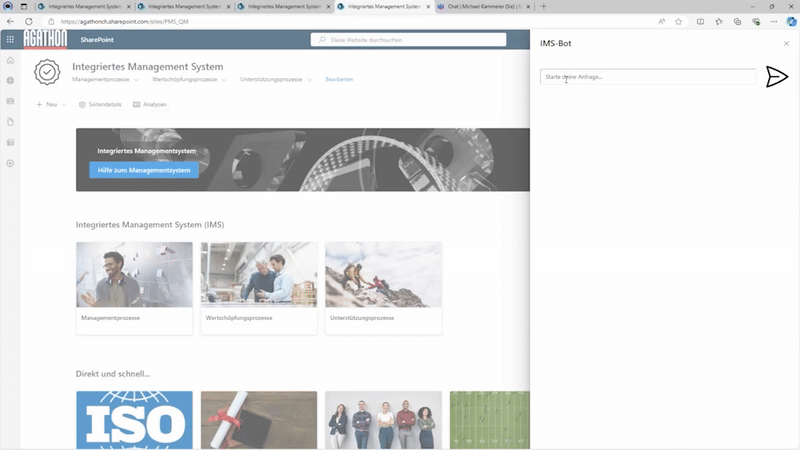This screenshot has height=450, width=800.
Task: Switch to the Chat Michael Kammerer browser tab
Action: point(480,6)
